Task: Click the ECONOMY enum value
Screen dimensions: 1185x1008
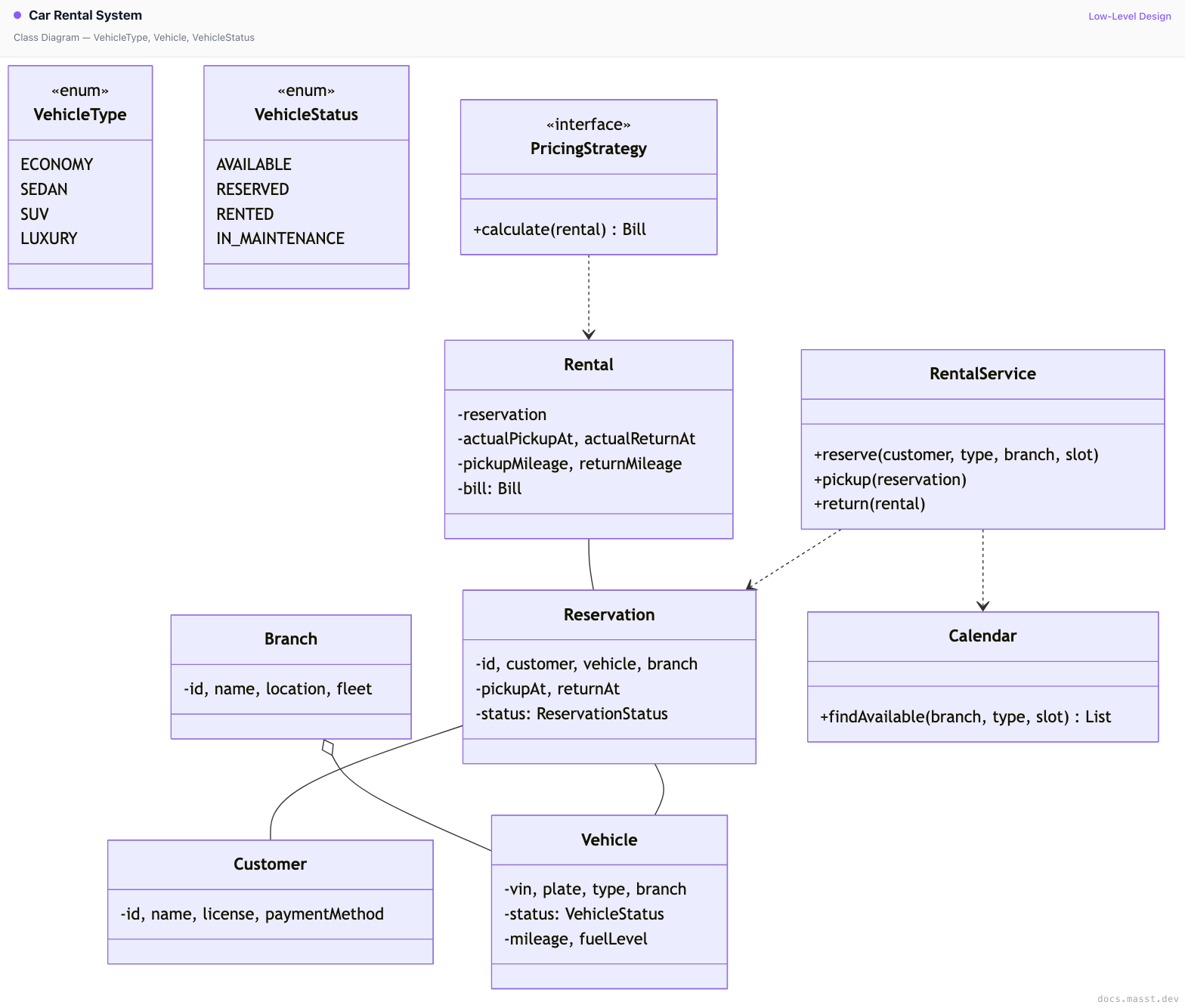Action: coord(57,164)
